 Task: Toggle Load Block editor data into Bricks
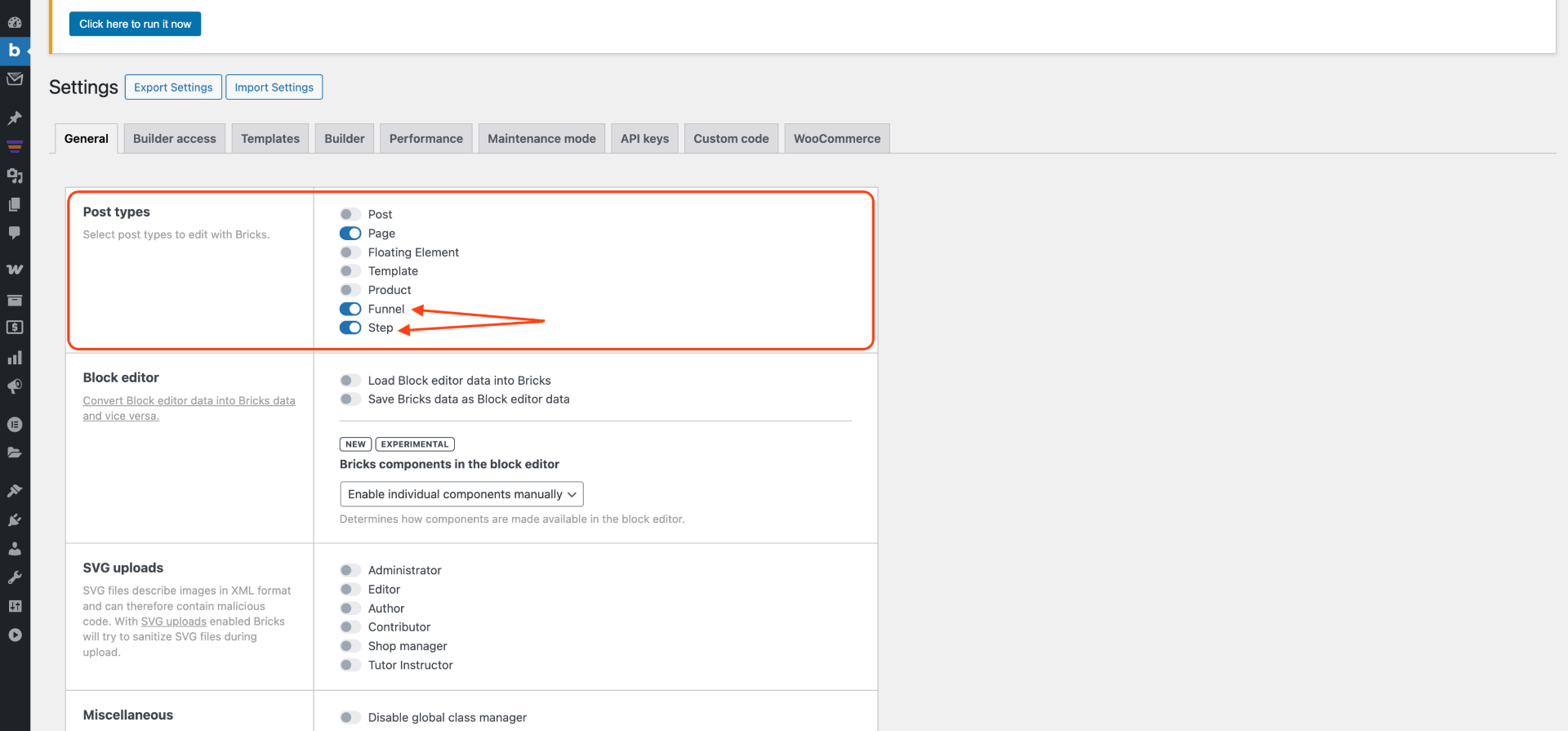(x=350, y=381)
